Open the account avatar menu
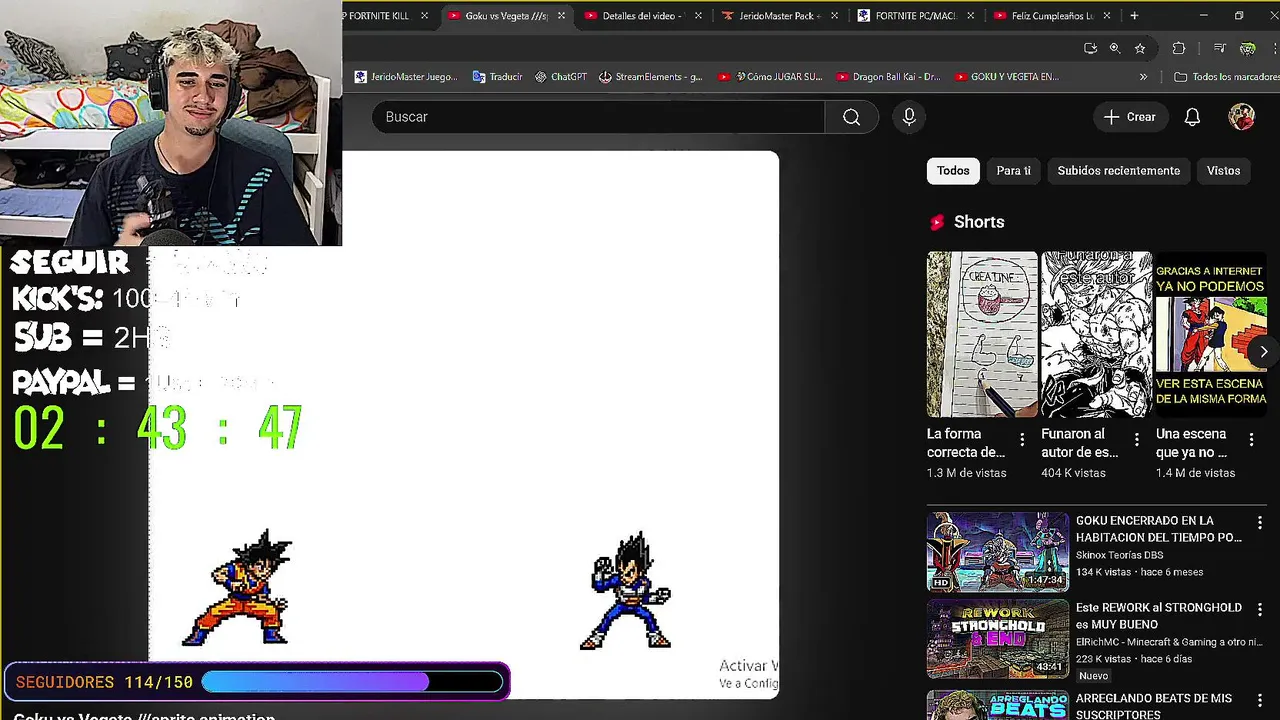The width and height of the screenshot is (1280, 720). pos(1241,117)
